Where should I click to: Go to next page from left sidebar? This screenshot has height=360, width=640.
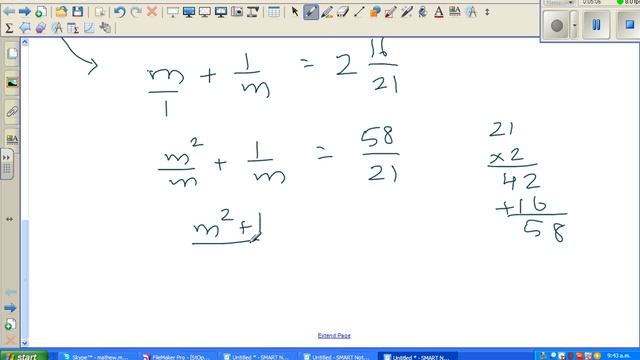click(10, 308)
